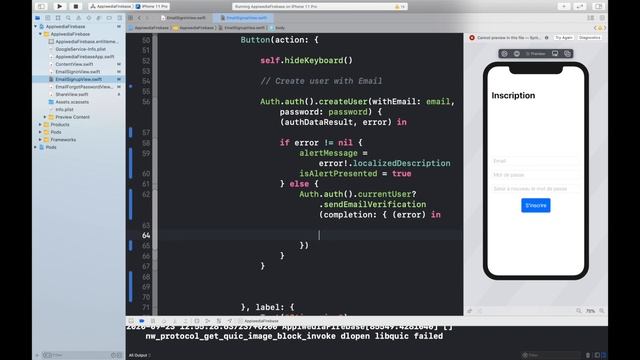Toggle the inspector panel

pyautogui.click(x=598, y=6)
